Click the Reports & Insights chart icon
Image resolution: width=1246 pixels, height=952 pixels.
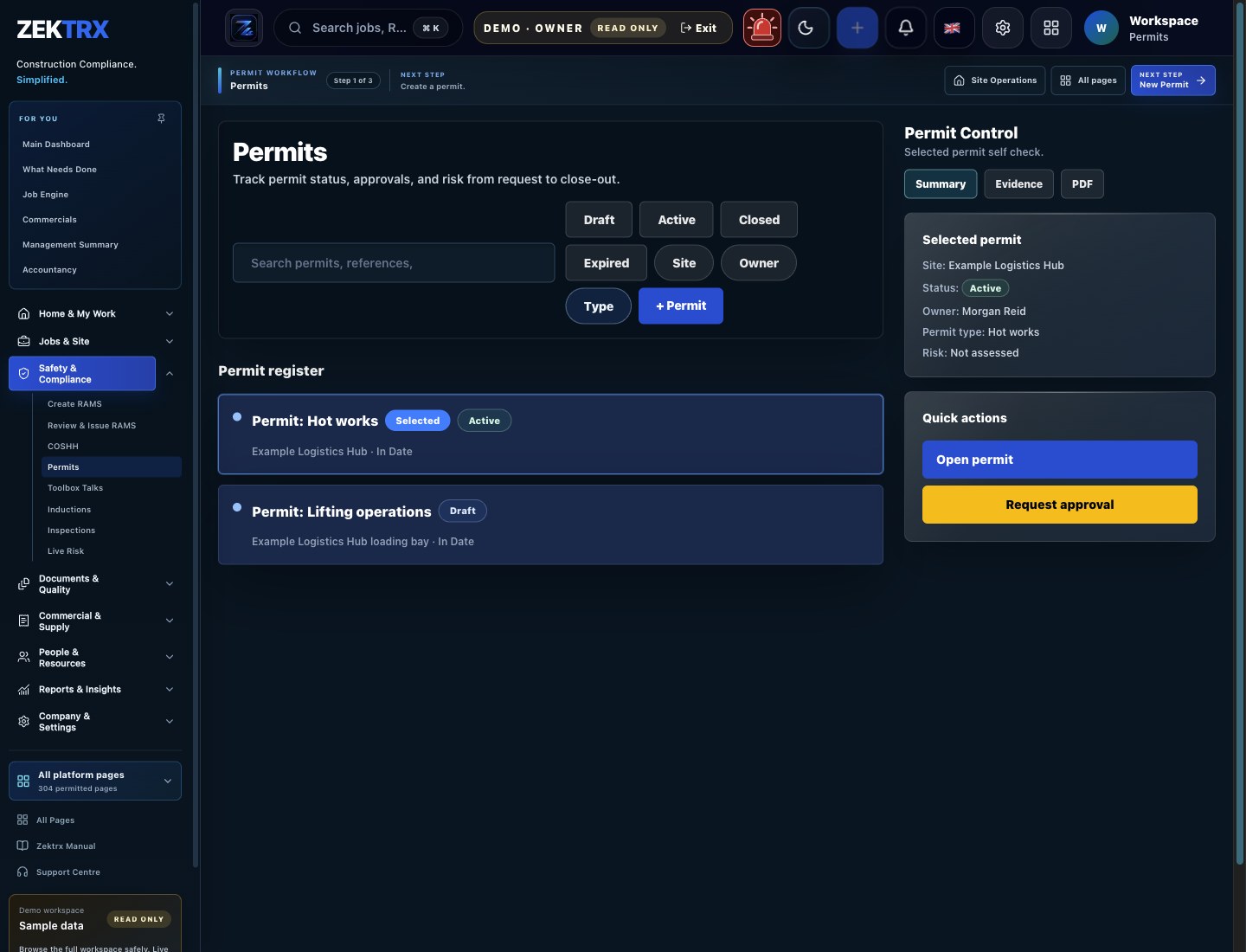[23, 690]
